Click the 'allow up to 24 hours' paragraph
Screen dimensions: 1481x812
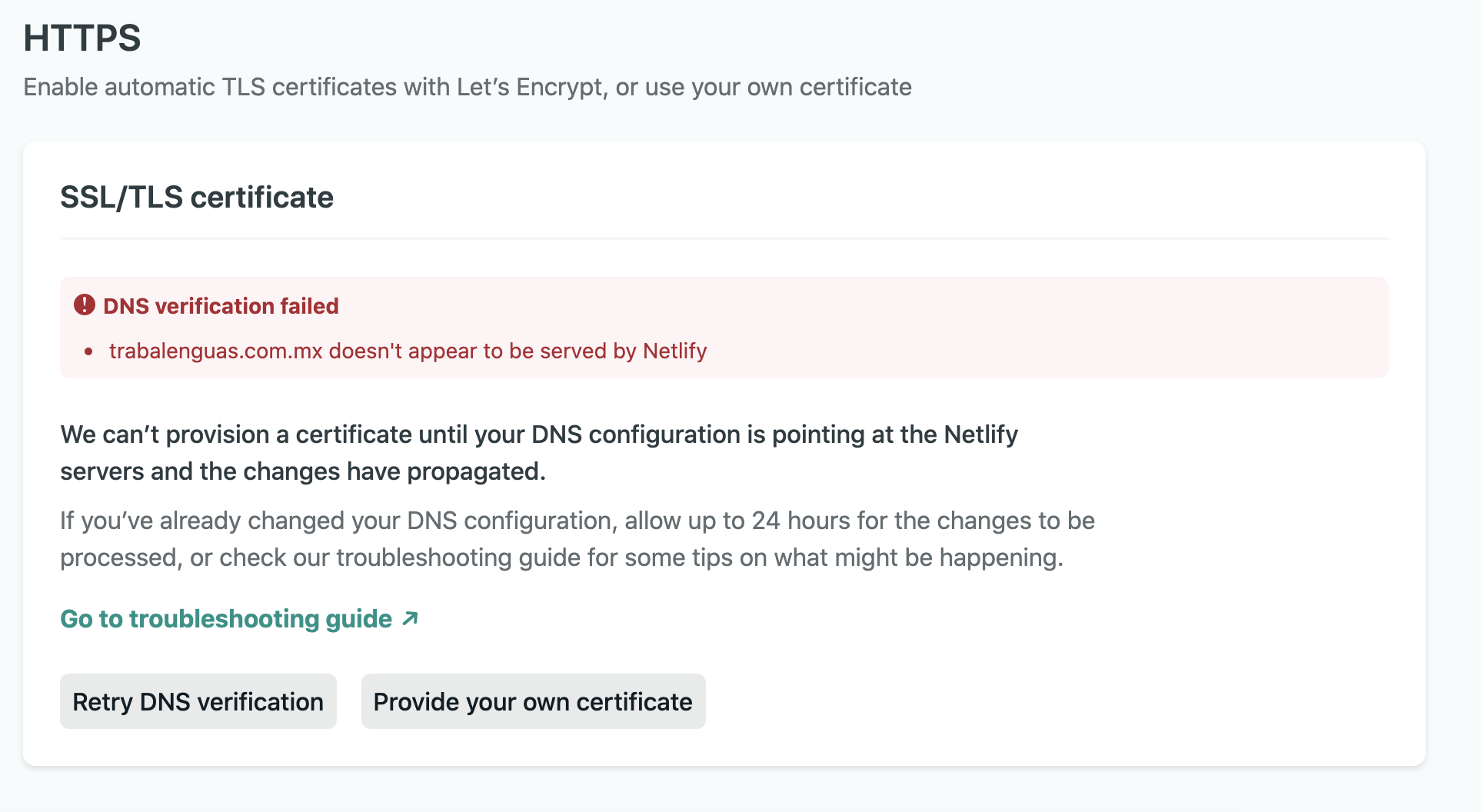577,539
